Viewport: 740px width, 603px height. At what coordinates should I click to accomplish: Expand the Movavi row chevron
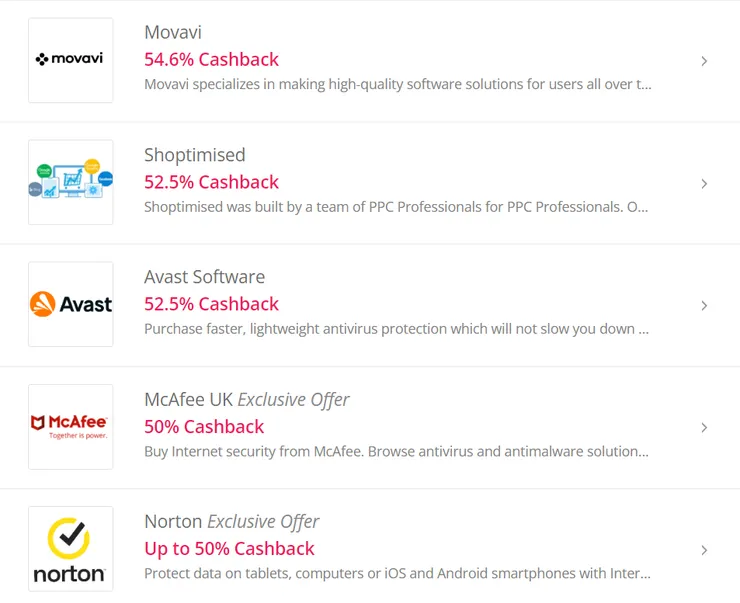pyautogui.click(x=704, y=61)
